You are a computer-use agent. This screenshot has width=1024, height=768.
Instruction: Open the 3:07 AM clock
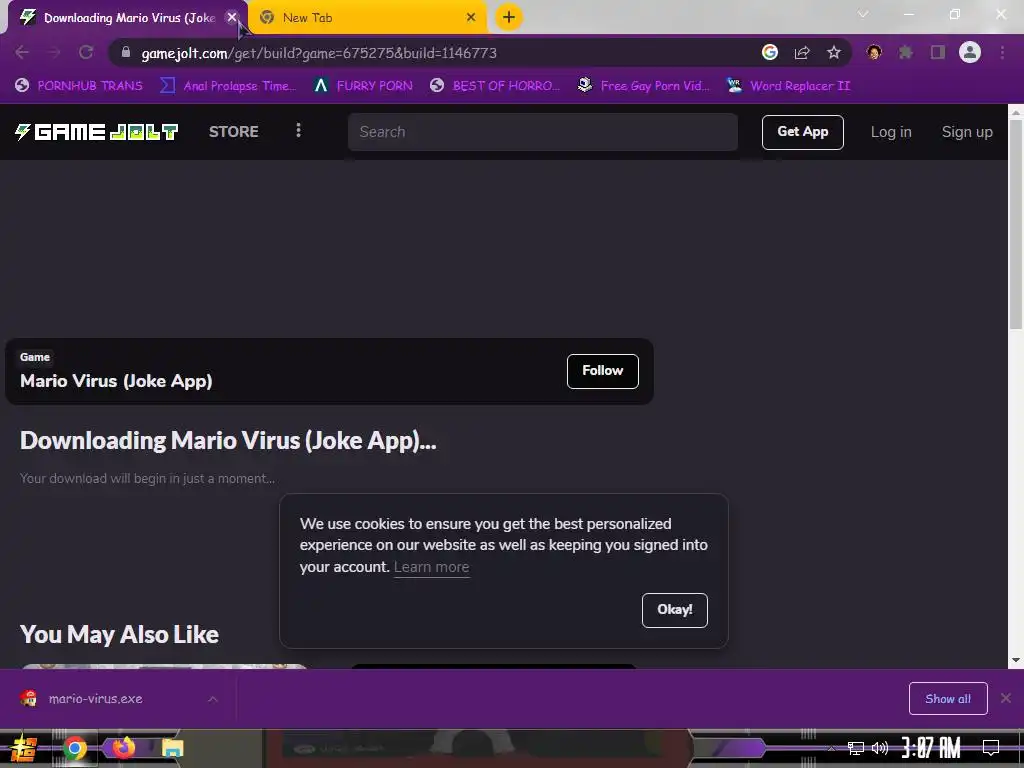click(x=931, y=748)
